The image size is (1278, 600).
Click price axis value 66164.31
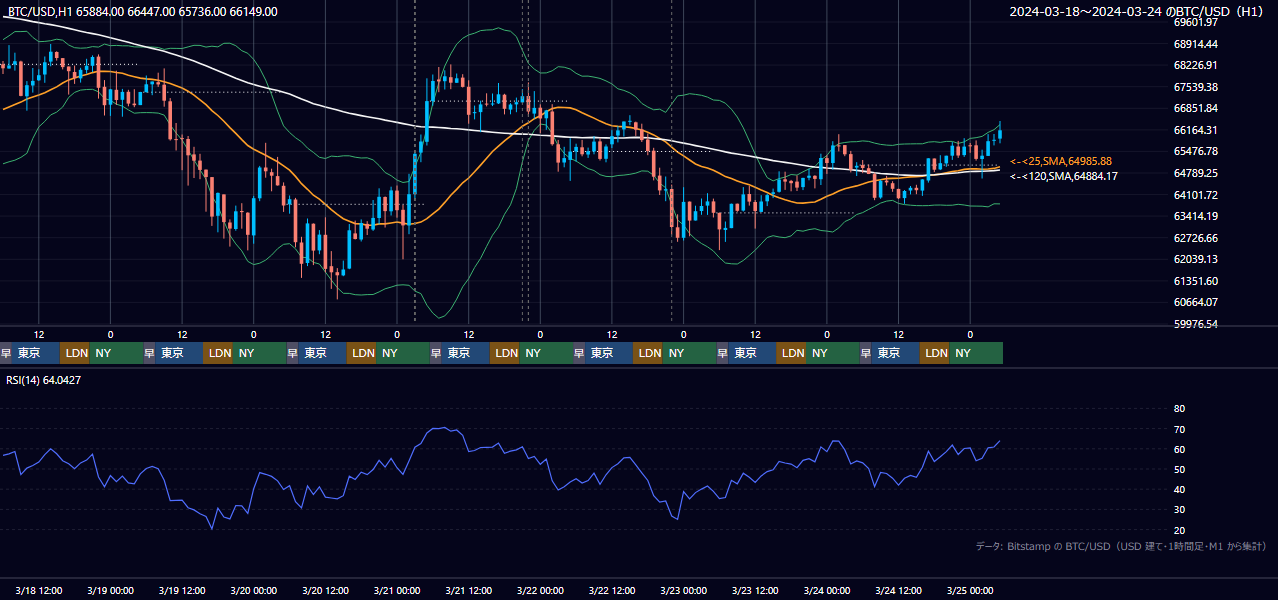1195,130
